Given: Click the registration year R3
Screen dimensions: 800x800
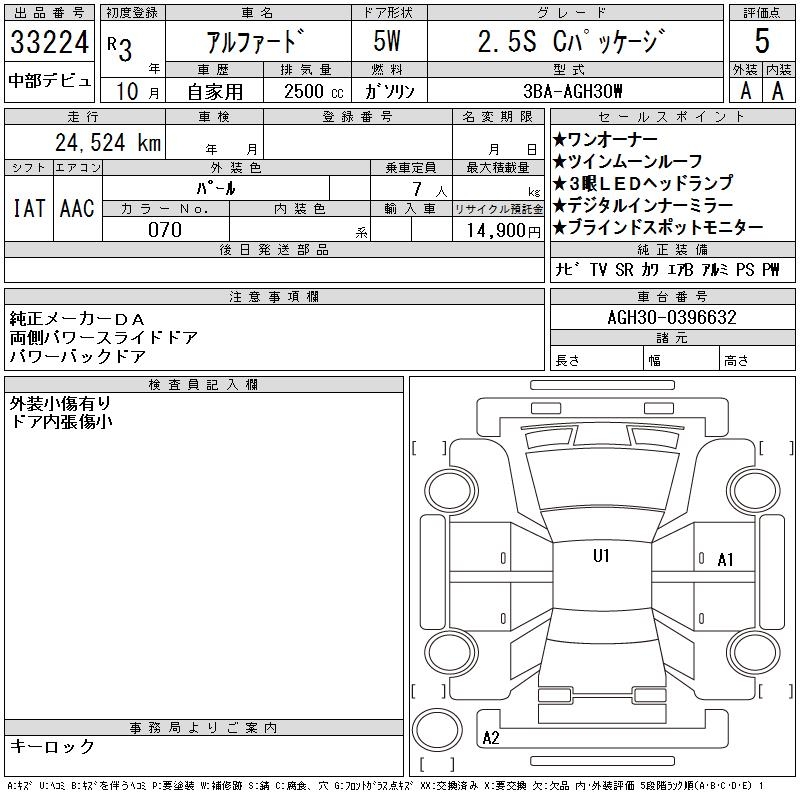Looking at the screenshot, I should [120, 49].
